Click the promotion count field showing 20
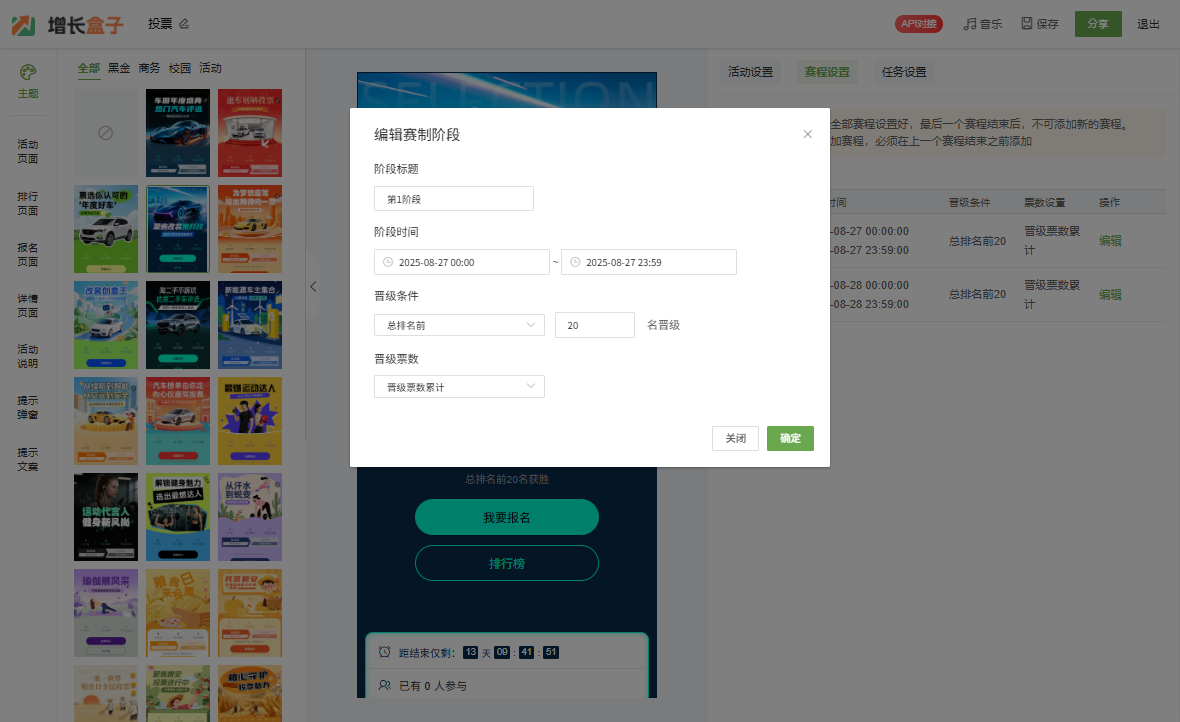Viewport: 1180px width, 722px height. point(594,325)
